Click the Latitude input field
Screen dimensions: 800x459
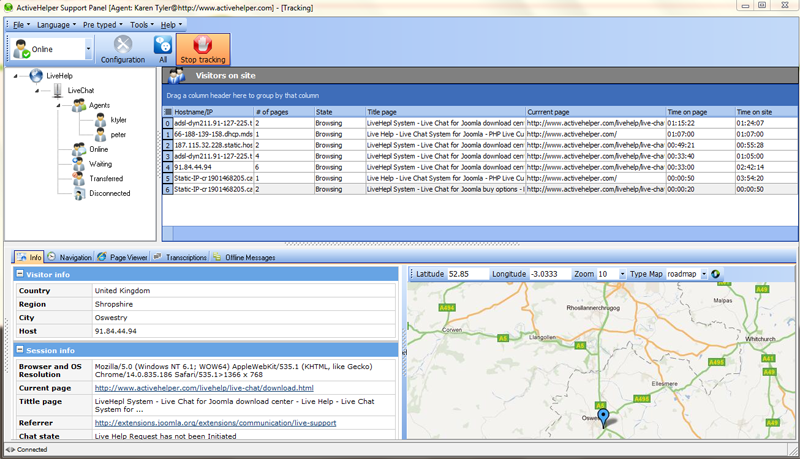pos(467,274)
